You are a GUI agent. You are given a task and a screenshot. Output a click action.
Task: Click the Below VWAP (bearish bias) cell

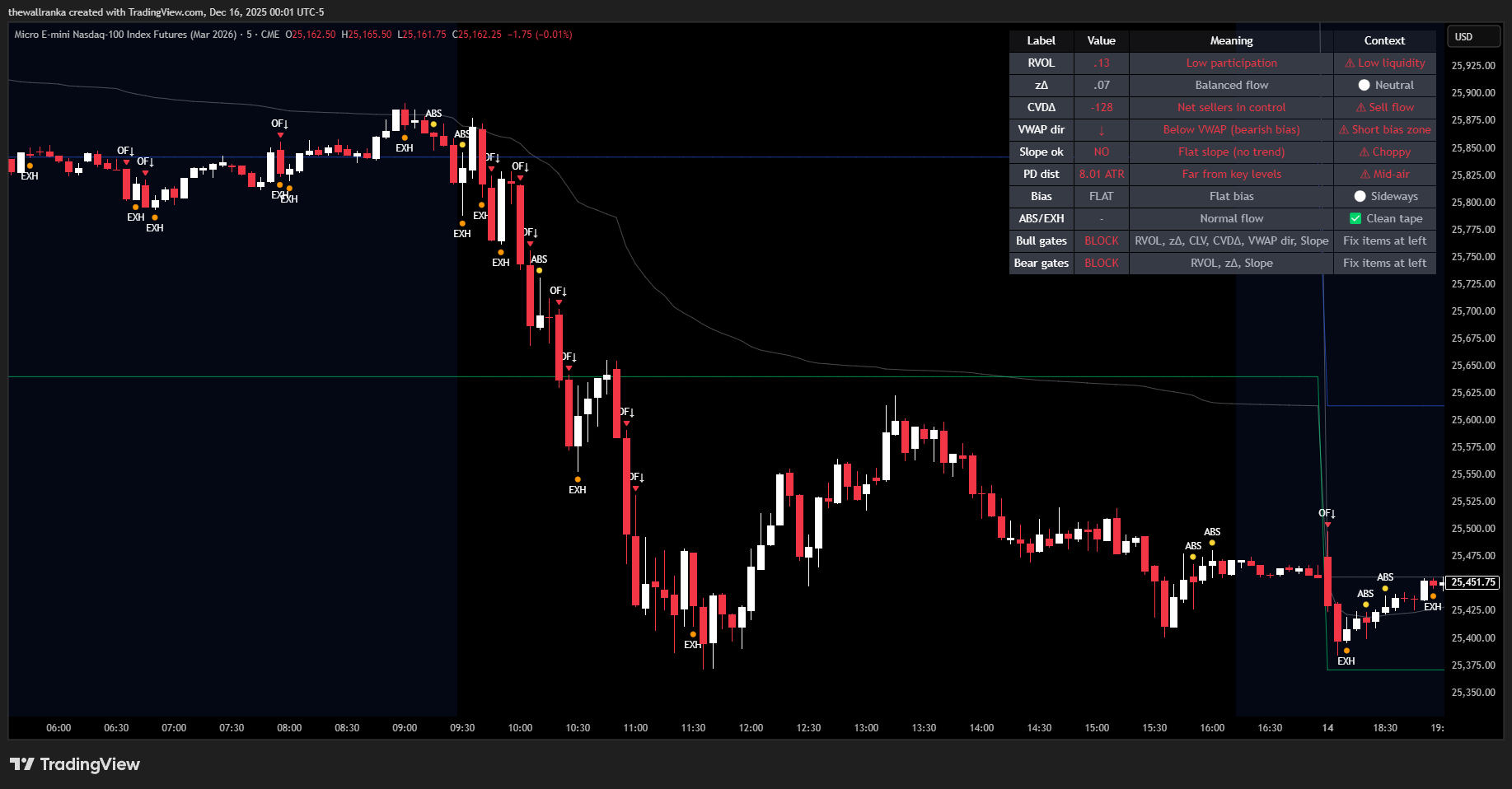pyautogui.click(x=1232, y=129)
